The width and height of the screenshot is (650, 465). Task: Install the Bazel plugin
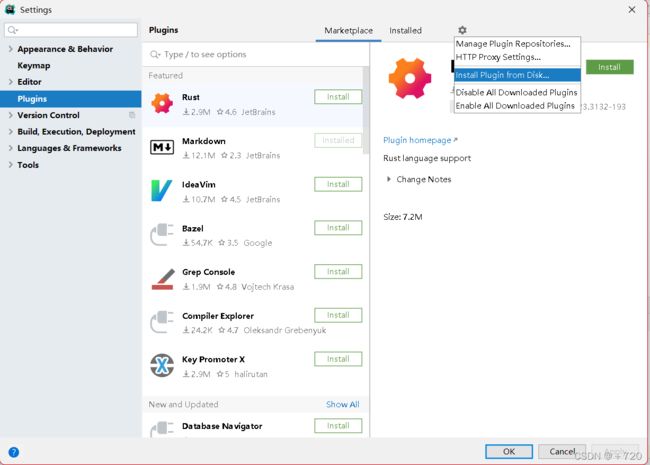tap(338, 228)
